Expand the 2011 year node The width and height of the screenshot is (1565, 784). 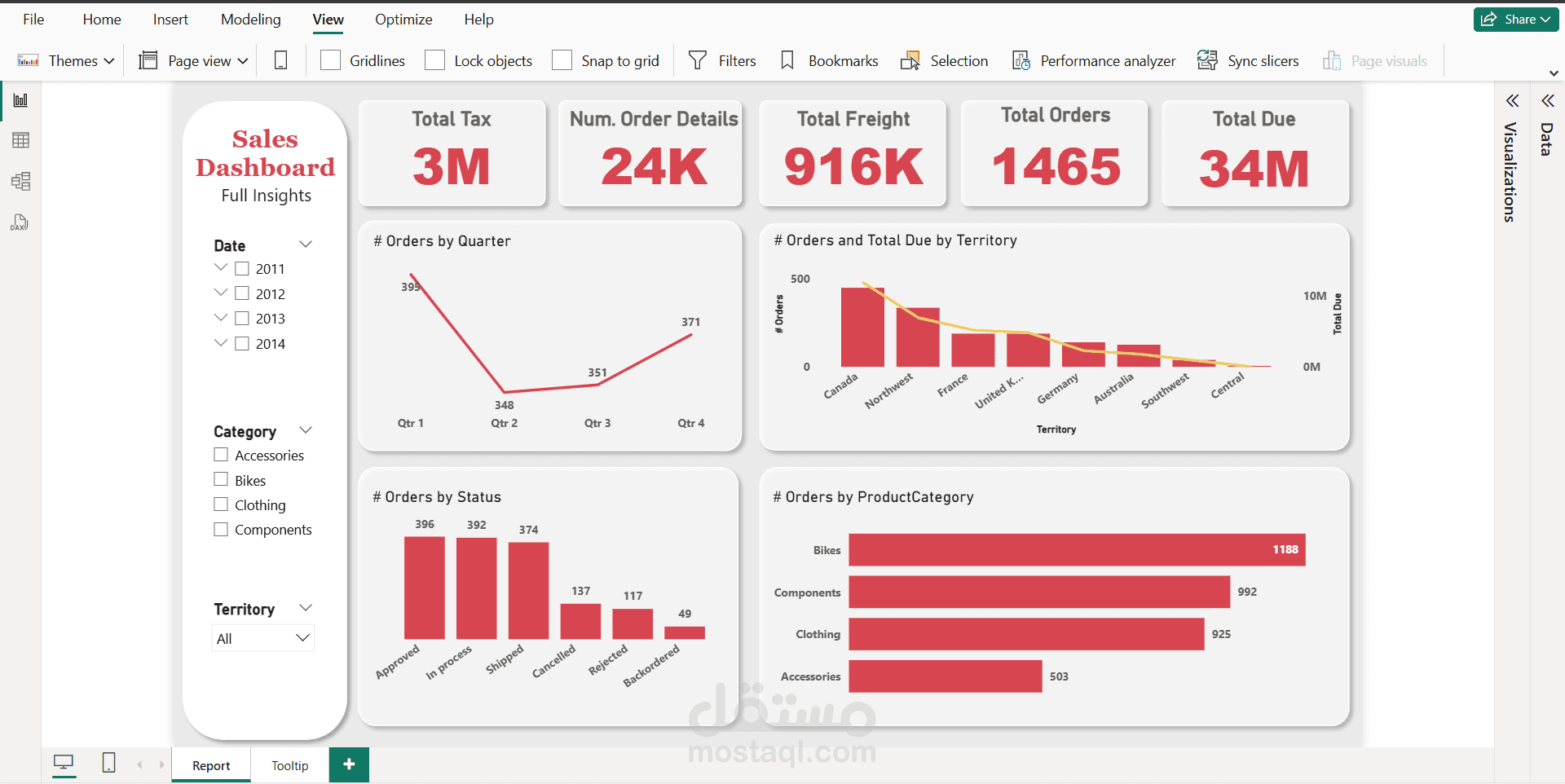[221, 267]
